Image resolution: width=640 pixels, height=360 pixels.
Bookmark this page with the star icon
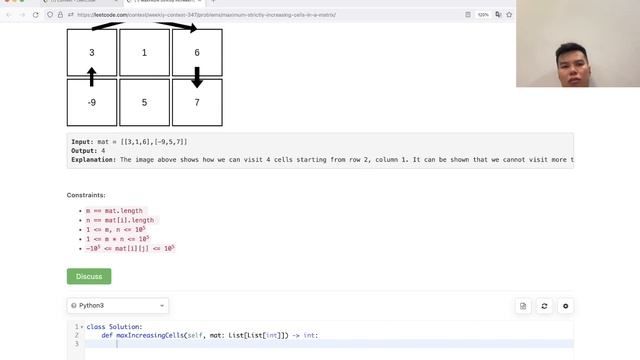pyautogui.click(x=509, y=15)
